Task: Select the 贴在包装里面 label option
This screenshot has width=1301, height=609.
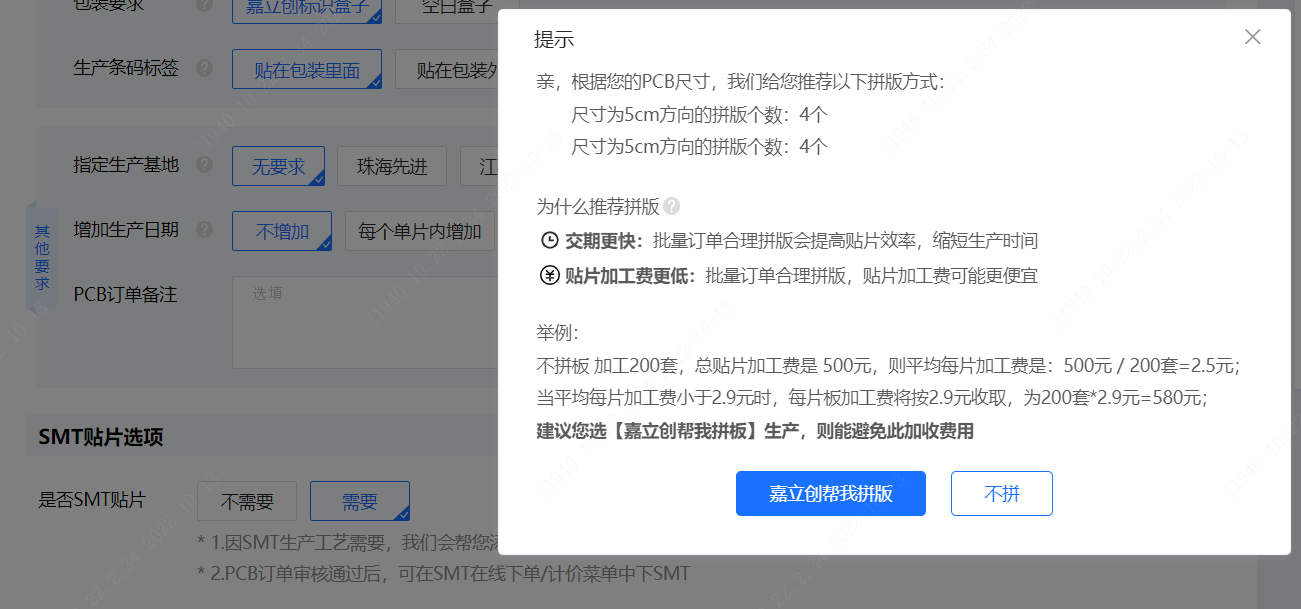Action: [x=306, y=70]
